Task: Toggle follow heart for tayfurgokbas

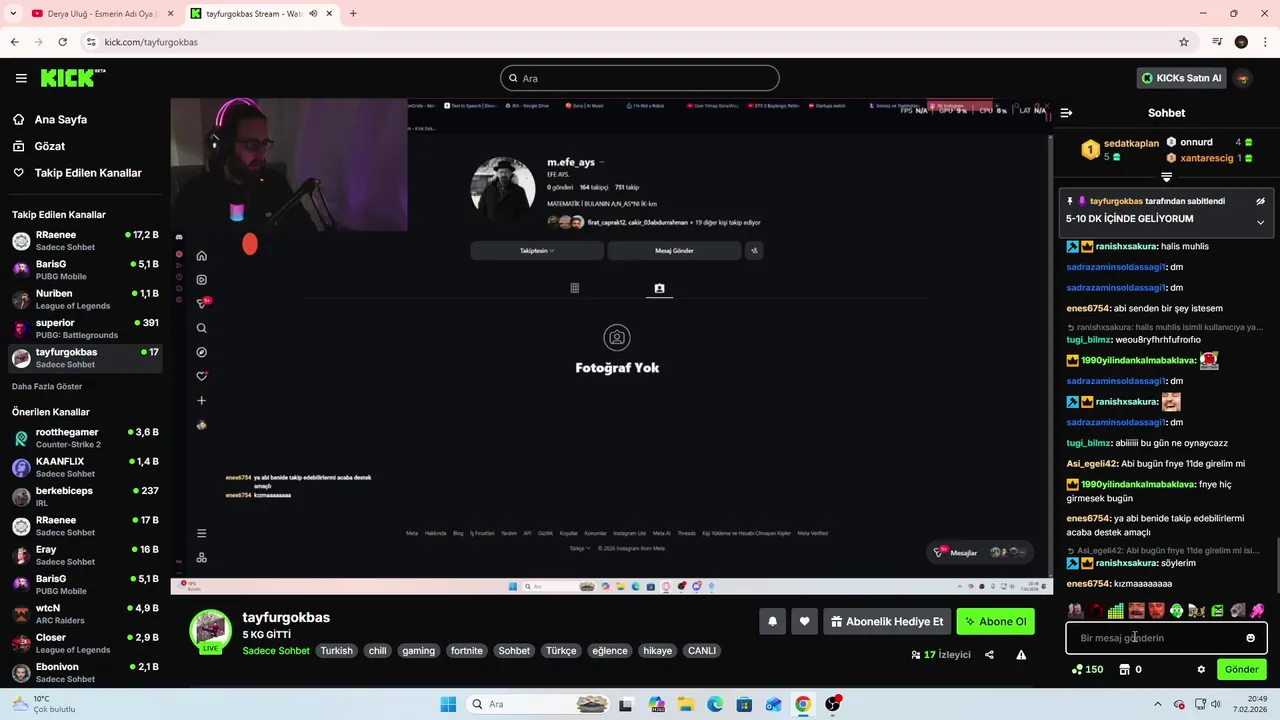Action: coord(804,622)
